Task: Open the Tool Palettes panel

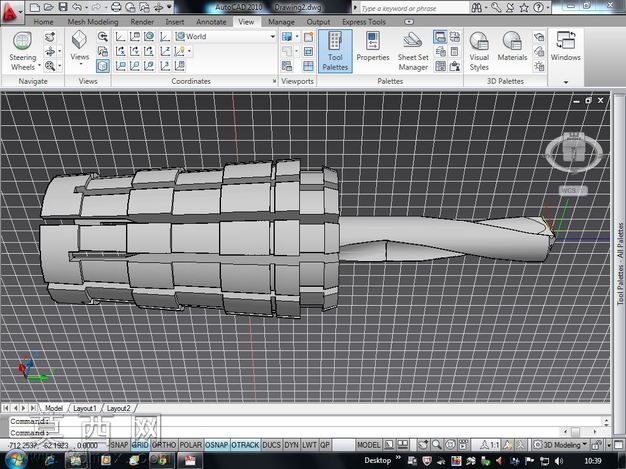Action: click(335, 51)
